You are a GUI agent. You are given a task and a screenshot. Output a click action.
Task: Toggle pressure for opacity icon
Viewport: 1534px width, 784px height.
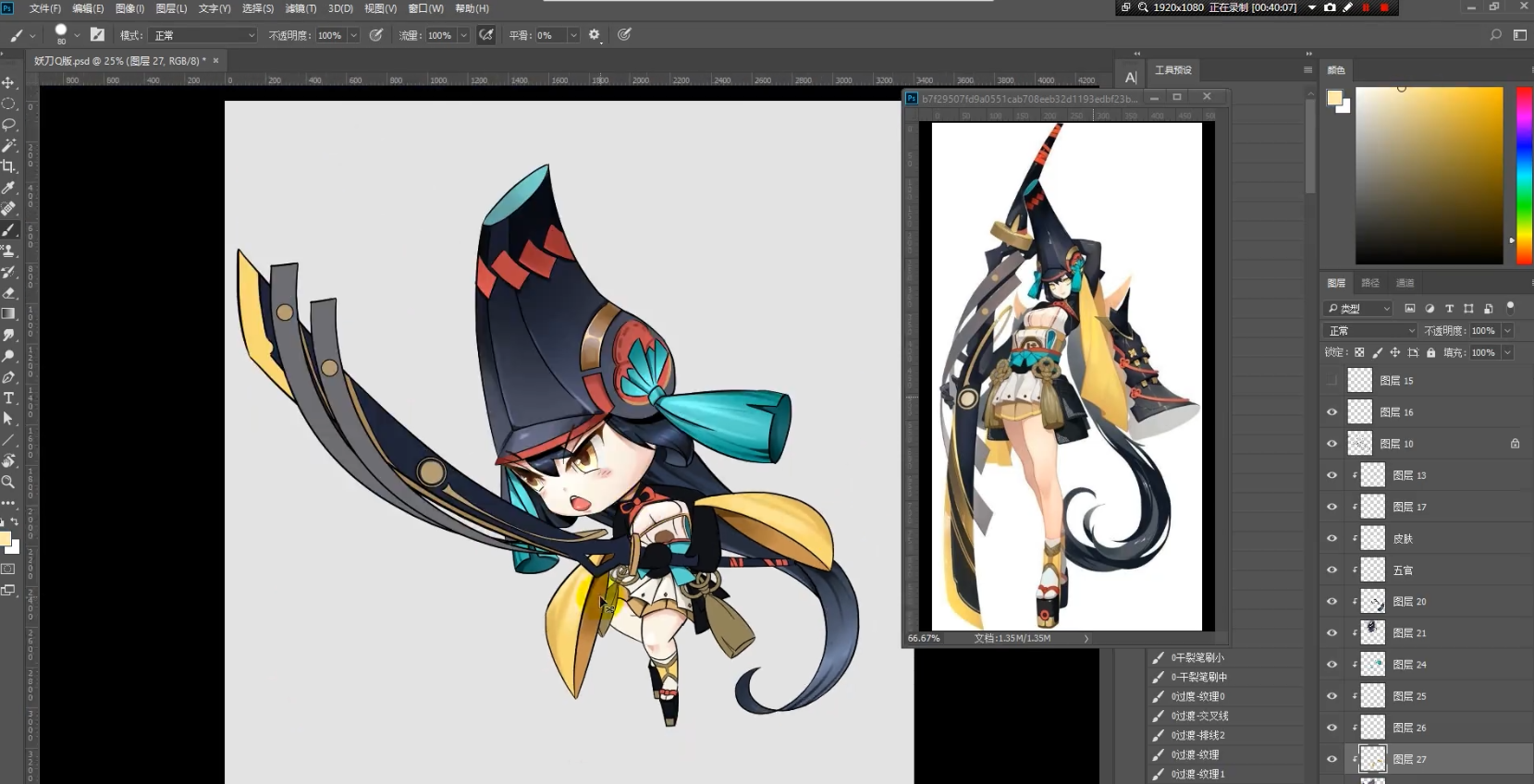376,35
